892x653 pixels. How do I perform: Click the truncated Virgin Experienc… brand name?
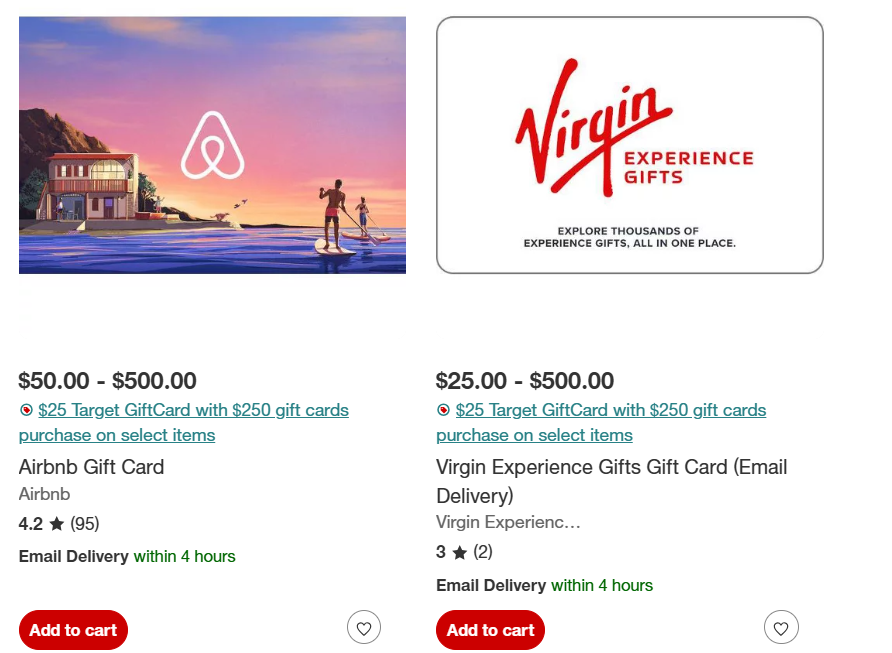pos(508,522)
